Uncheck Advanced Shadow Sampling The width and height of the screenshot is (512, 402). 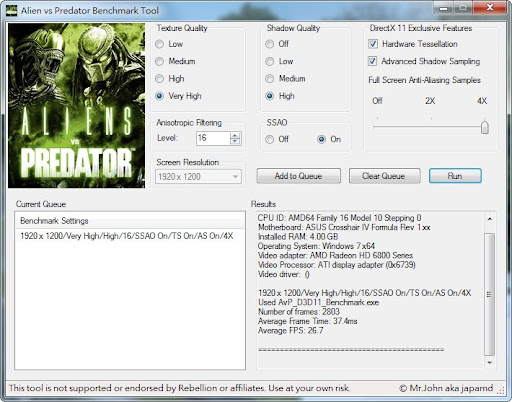[x=372, y=61]
